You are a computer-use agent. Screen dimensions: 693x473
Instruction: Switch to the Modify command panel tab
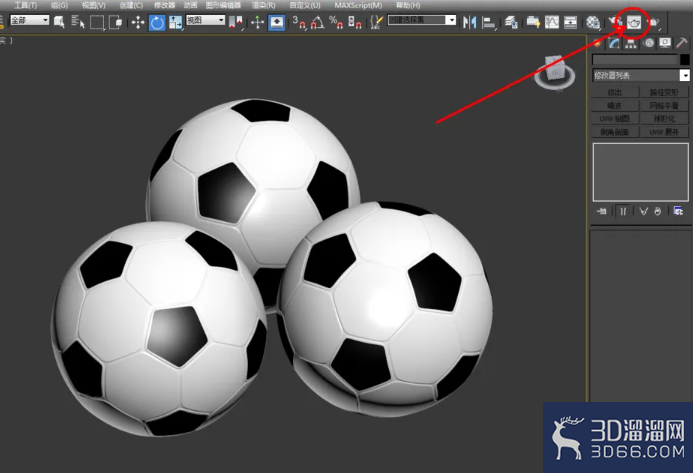[614, 43]
